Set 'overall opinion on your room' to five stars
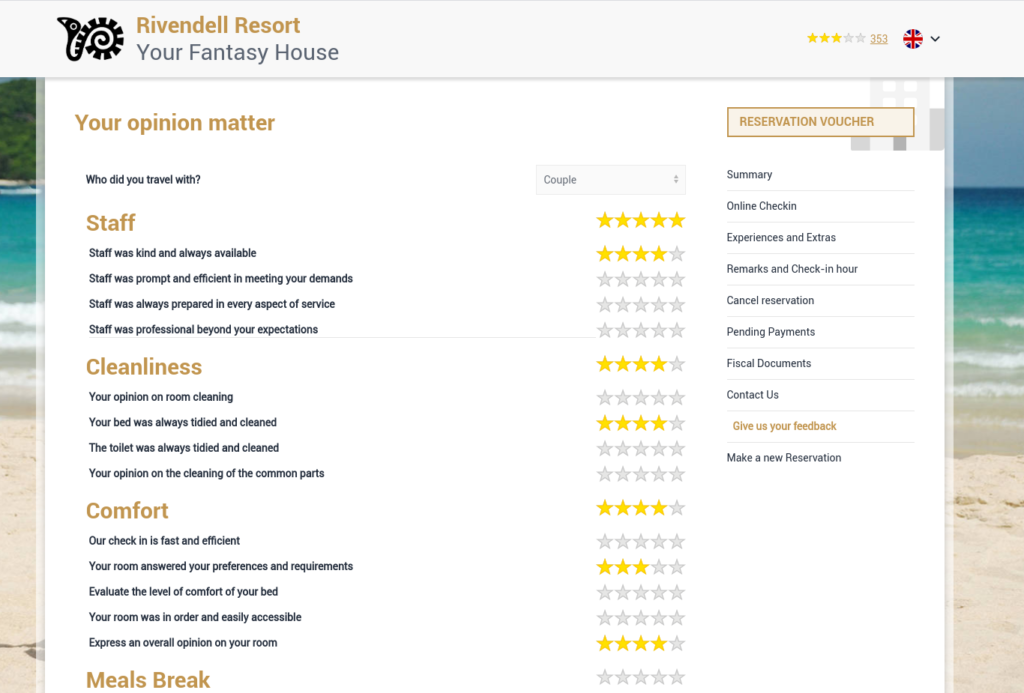 (677, 643)
